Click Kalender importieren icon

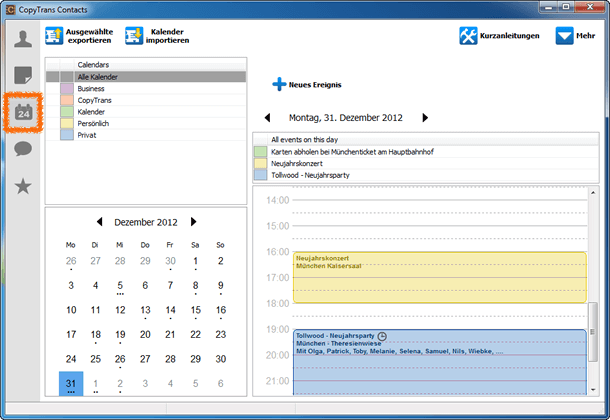[134, 36]
